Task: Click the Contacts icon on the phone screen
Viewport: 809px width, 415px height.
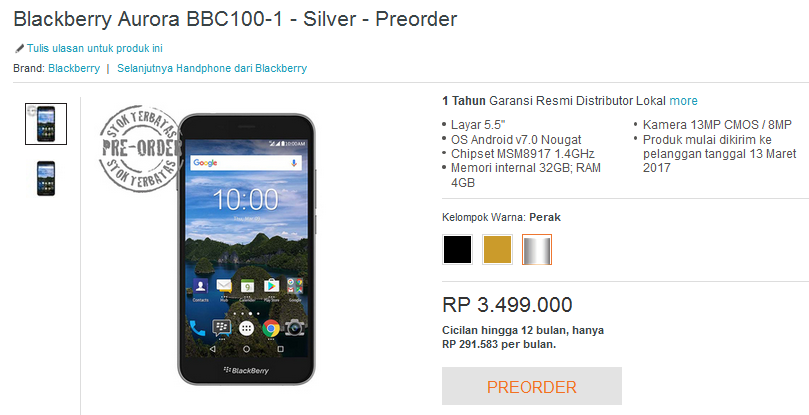Action: [x=200, y=287]
